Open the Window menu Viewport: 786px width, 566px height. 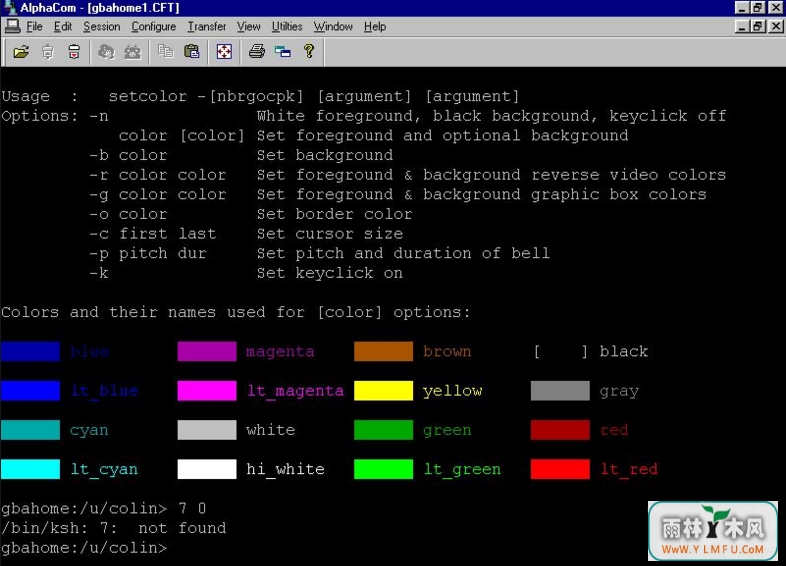(333, 27)
